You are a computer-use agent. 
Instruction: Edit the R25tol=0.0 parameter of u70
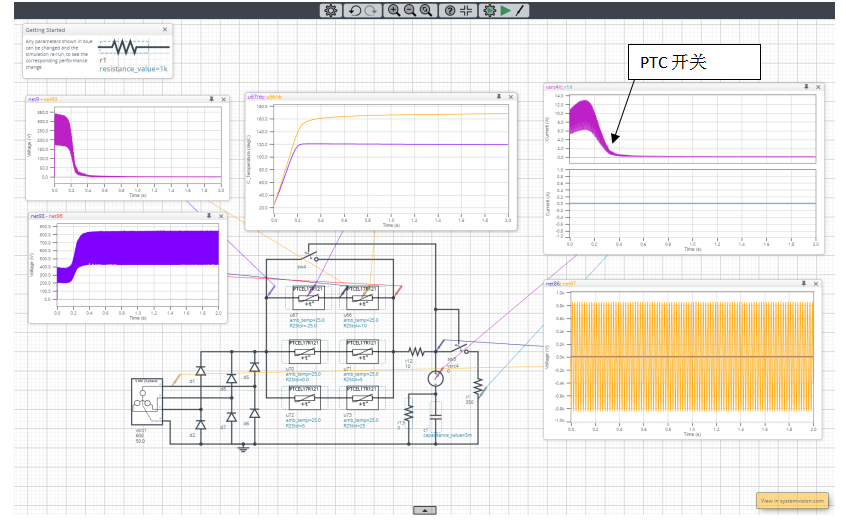click(297, 380)
